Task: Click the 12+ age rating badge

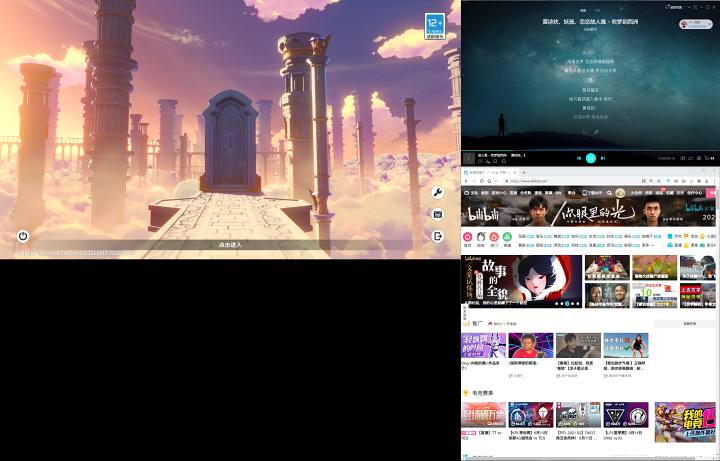Action: pyautogui.click(x=434, y=24)
